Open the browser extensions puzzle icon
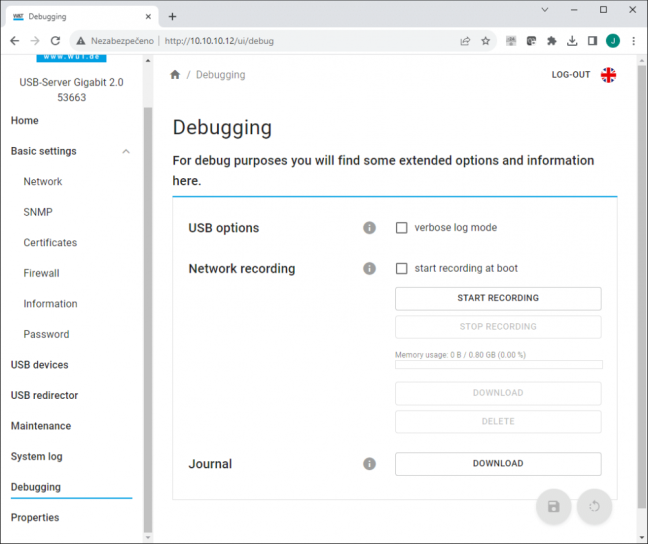The height and width of the screenshot is (544, 648). tap(551, 41)
